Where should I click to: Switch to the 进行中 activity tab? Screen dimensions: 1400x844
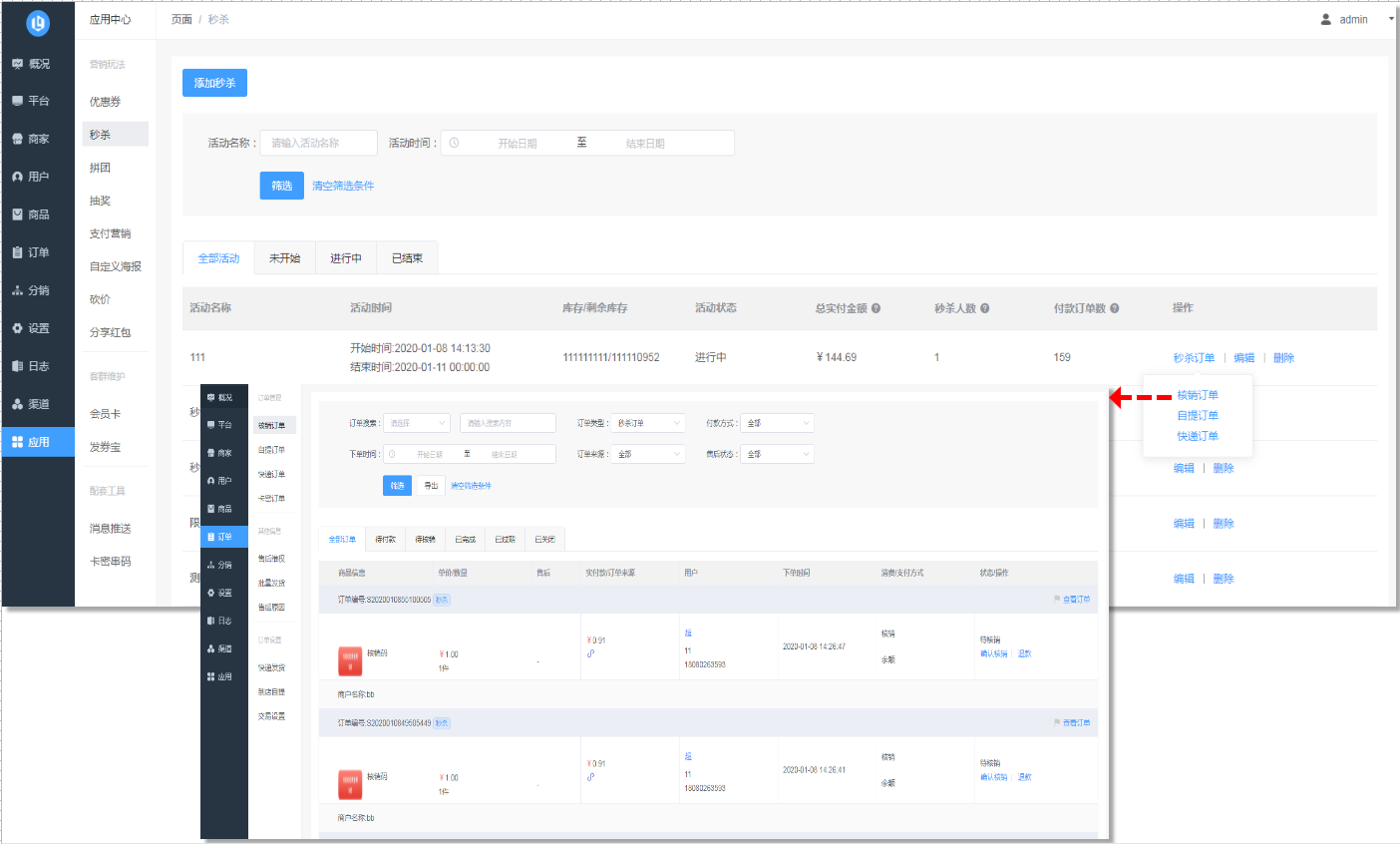346,258
